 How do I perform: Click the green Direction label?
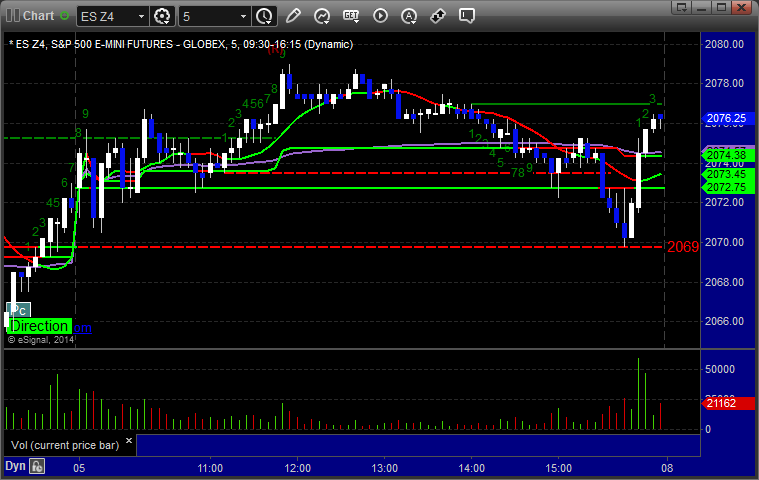click(40, 326)
